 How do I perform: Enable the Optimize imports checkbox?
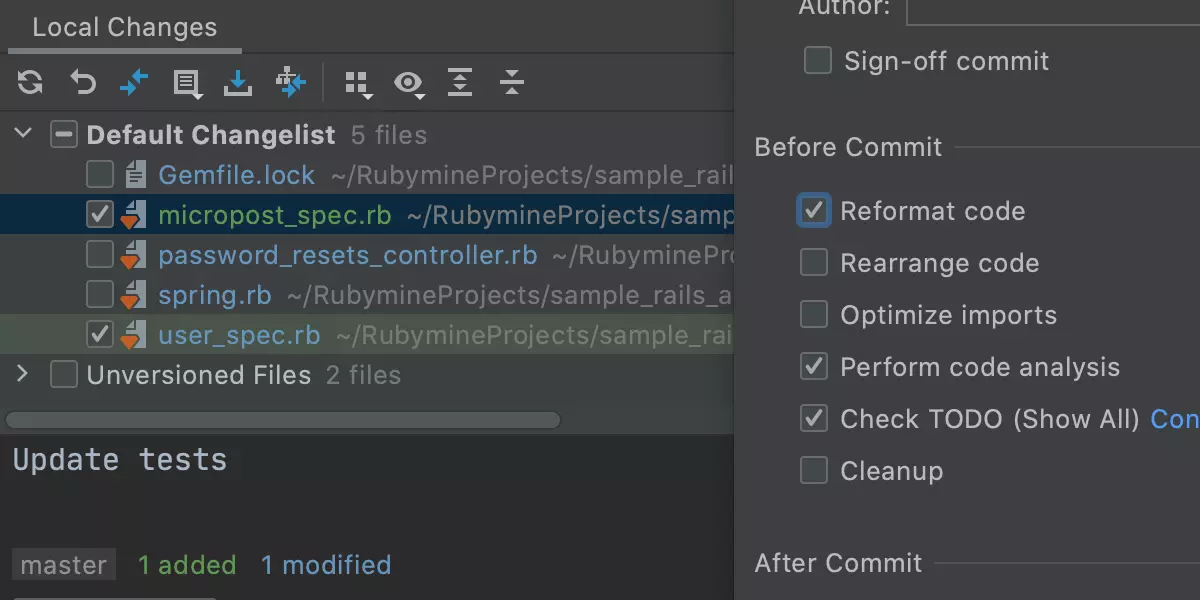pyautogui.click(x=814, y=315)
